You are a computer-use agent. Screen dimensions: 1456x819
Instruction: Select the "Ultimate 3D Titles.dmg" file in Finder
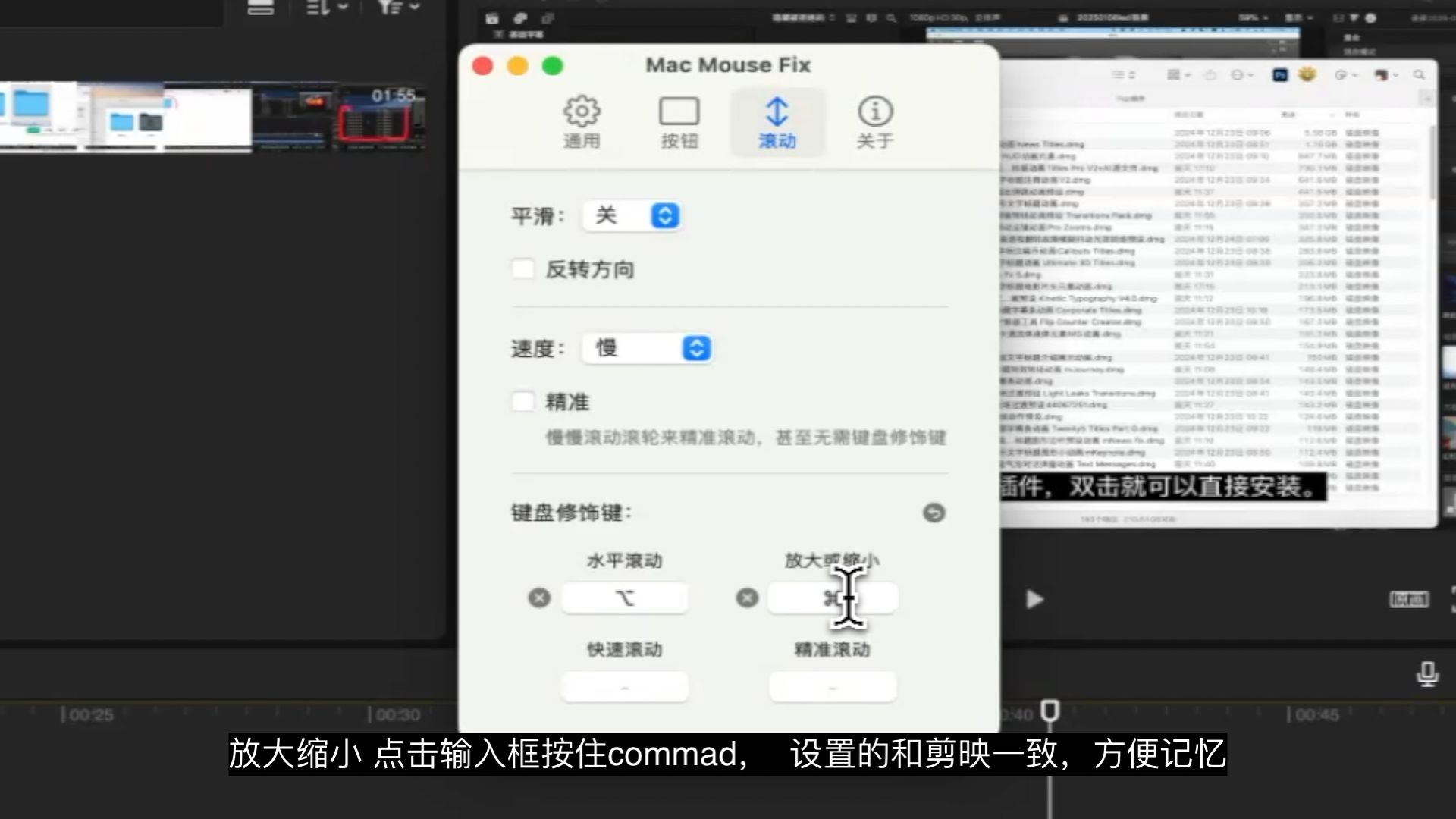(x=1068, y=263)
